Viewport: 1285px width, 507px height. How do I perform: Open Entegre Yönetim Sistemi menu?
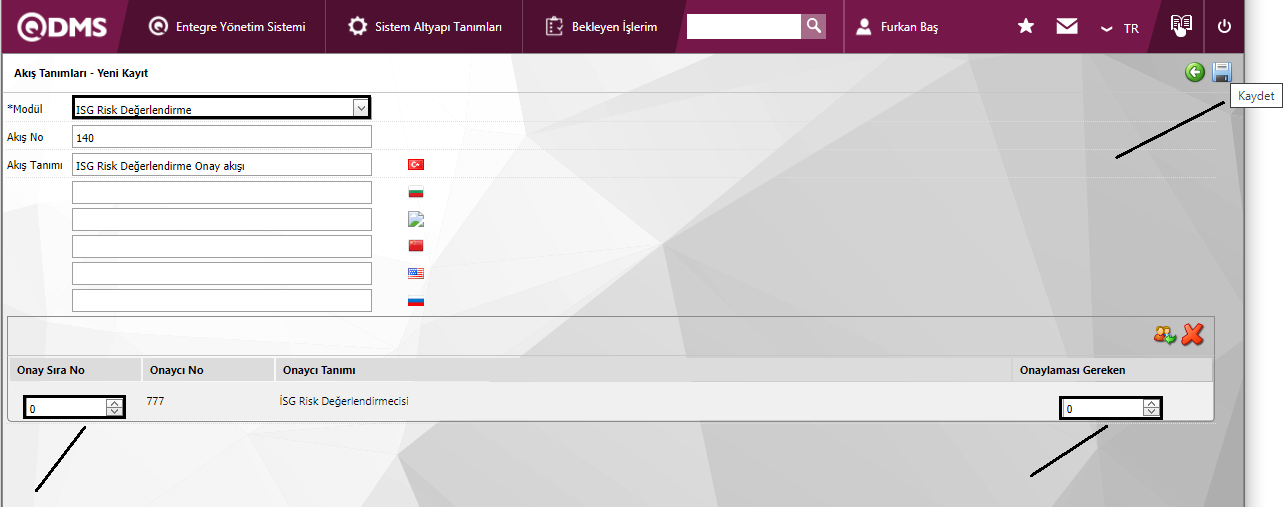tap(227, 27)
